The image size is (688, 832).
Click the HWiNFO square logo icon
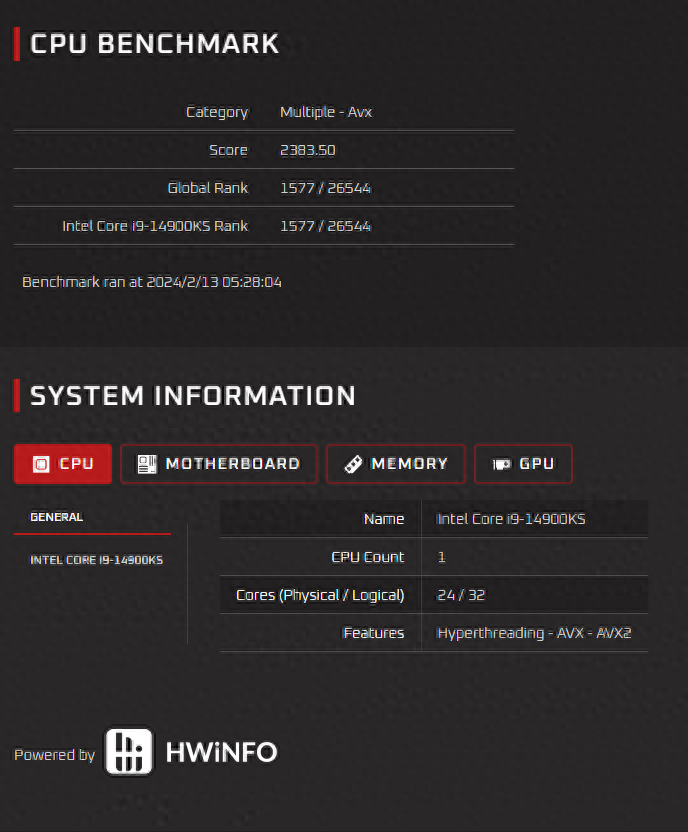click(129, 751)
